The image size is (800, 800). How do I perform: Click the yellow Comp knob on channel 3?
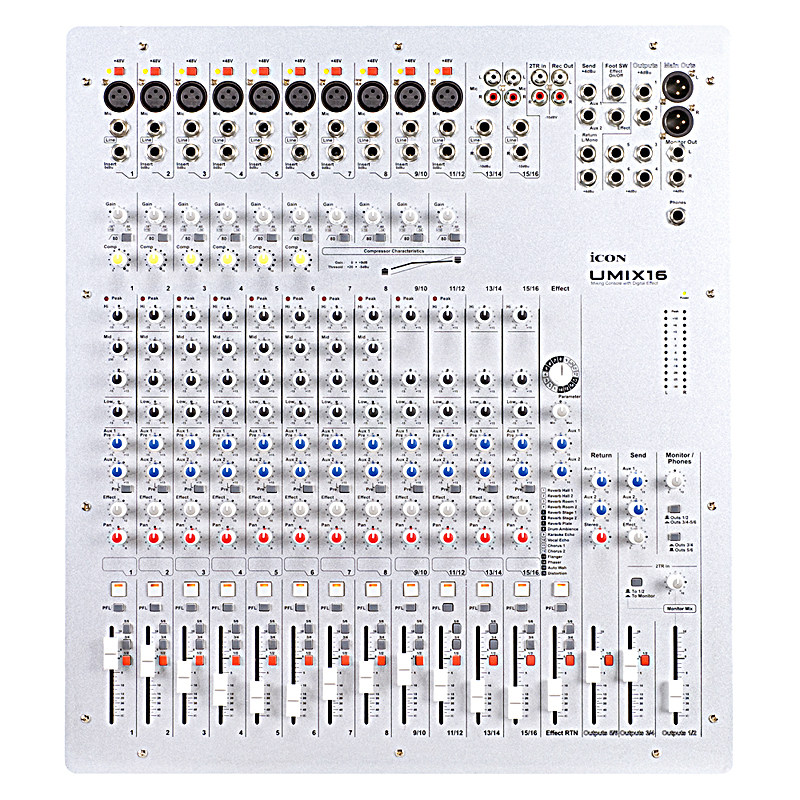click(x=191, y=259)
